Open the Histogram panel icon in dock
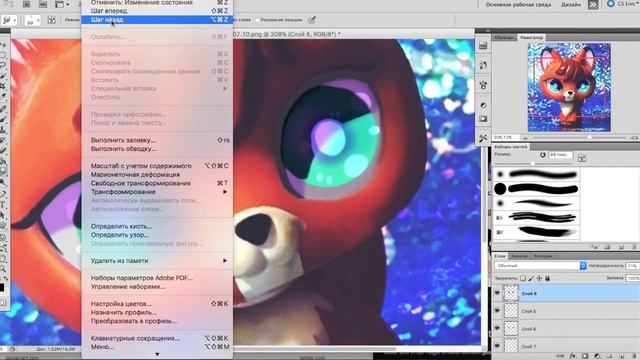The image size is (640, 360). click(483, 45)
